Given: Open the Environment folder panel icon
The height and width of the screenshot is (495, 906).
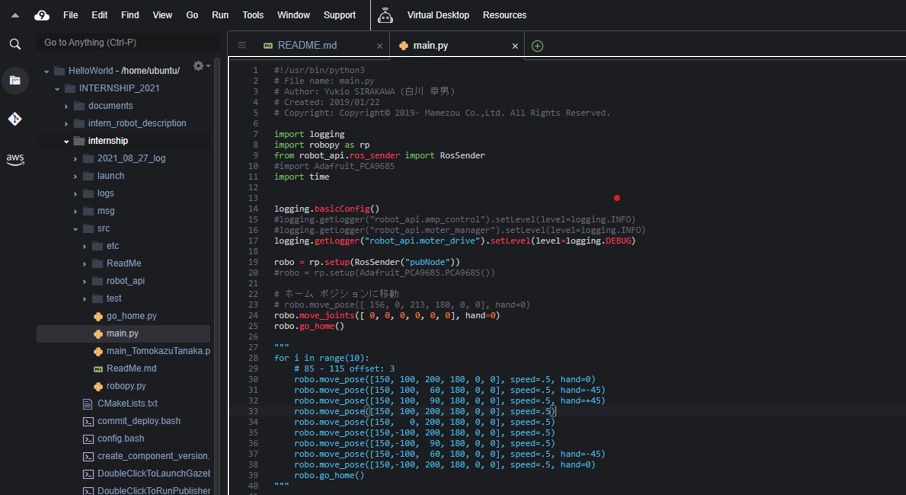Looking at the screenshot, I should 15,80.
